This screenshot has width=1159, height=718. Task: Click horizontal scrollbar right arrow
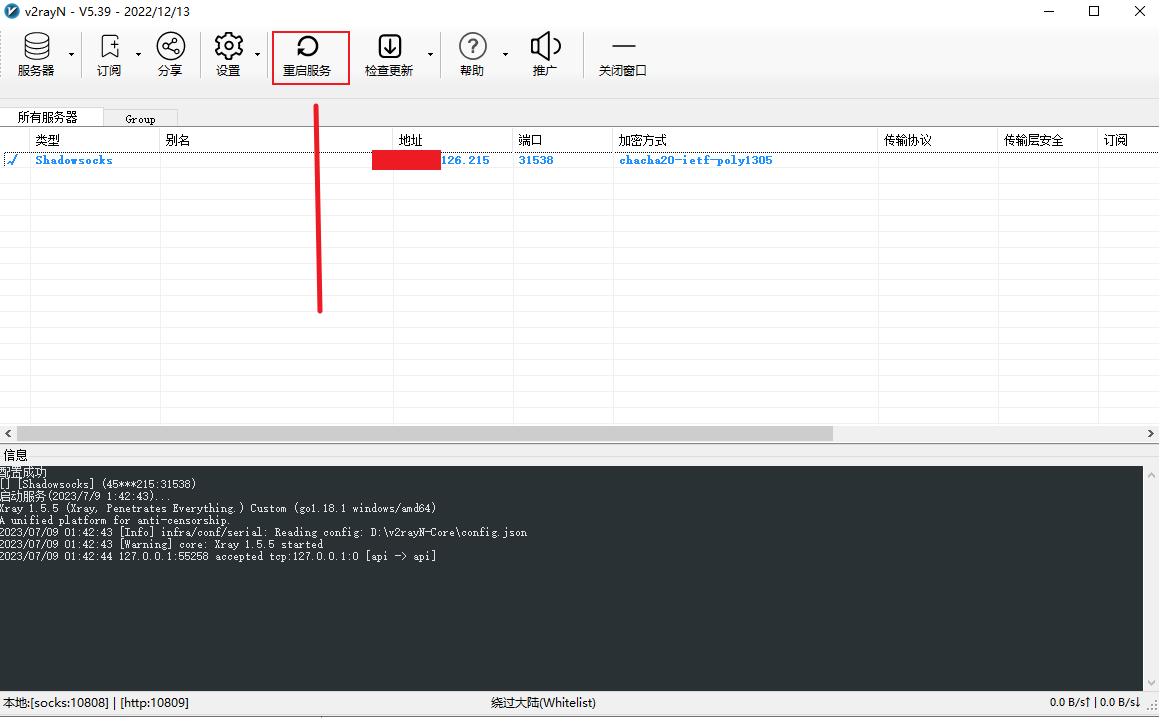coord(1151,433)
